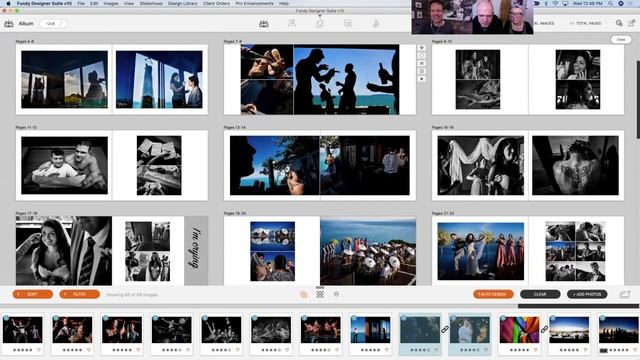Viewport: 640px width, 360px height.
Task: Click the horizontal filmstrip scrollbar thumb
Action: point(578,306)
